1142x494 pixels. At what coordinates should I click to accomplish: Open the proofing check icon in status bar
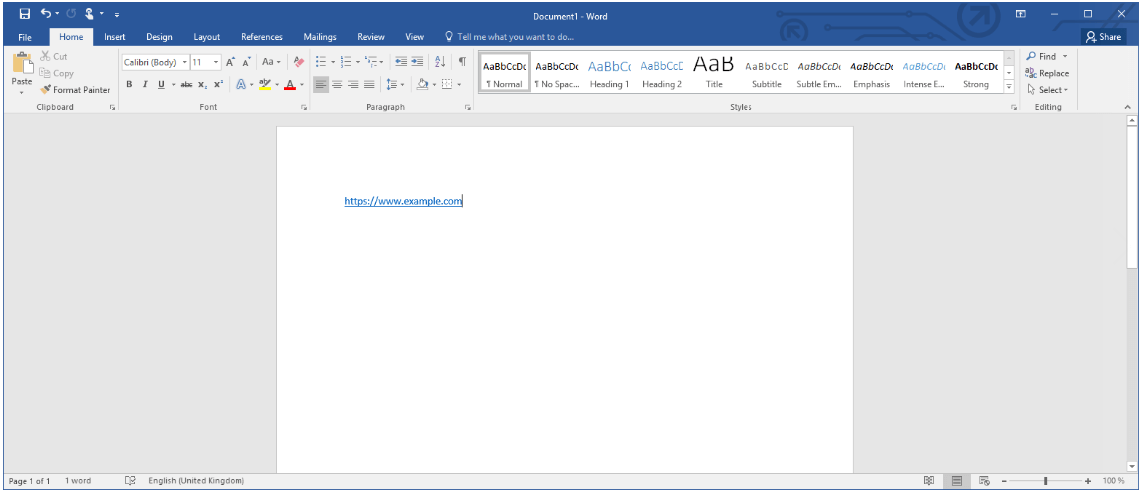click(x=130, y=481)
